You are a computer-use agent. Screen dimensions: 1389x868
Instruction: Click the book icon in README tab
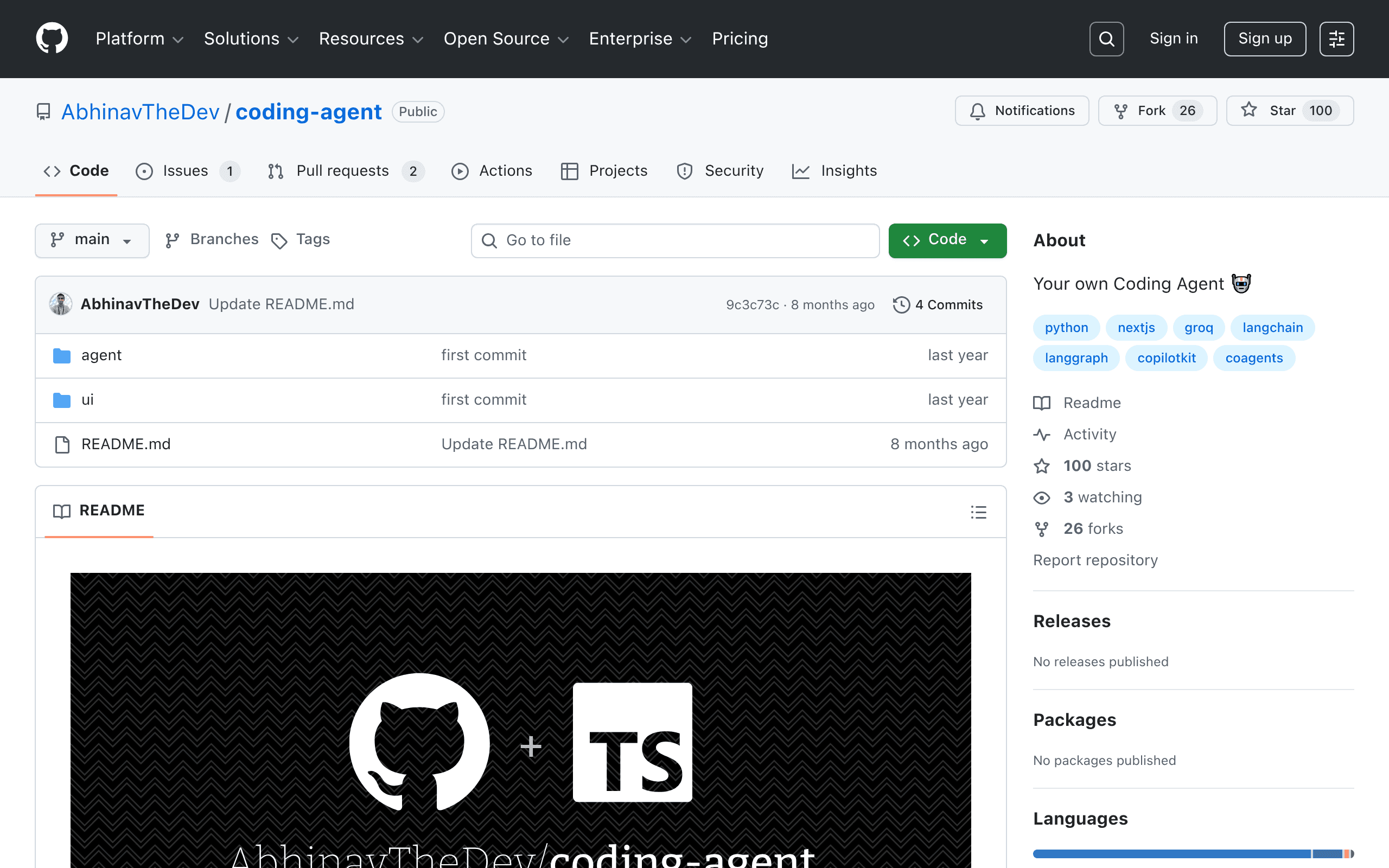[x=62, y=511]
